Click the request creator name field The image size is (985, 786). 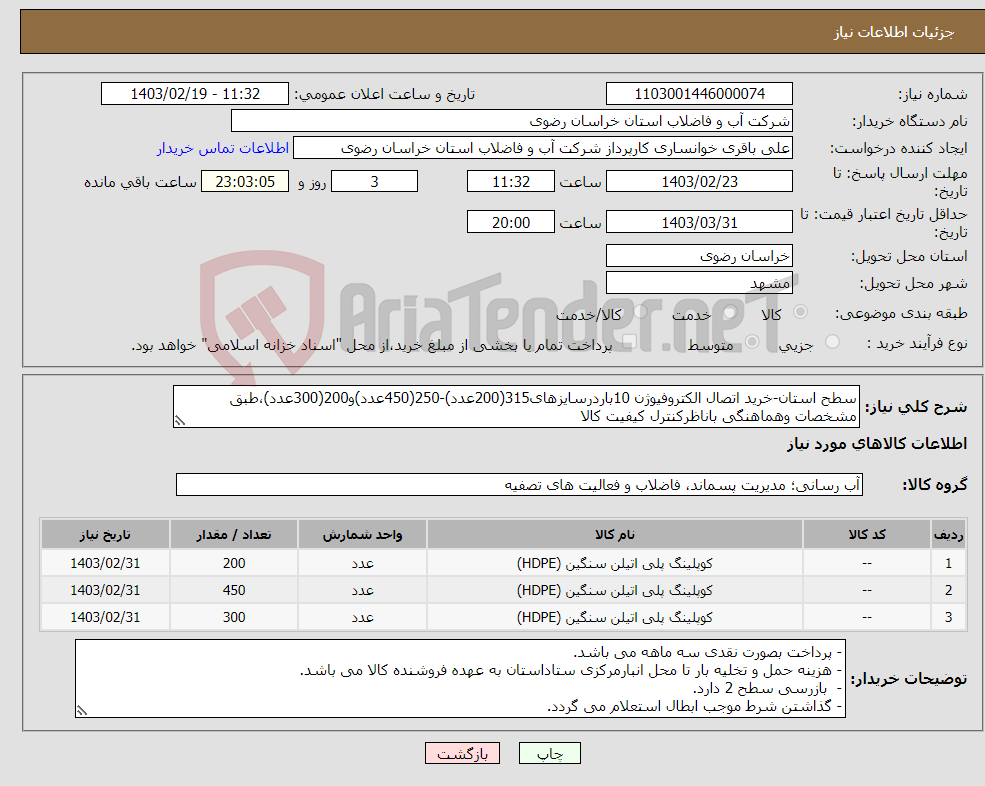coord(543,148)
